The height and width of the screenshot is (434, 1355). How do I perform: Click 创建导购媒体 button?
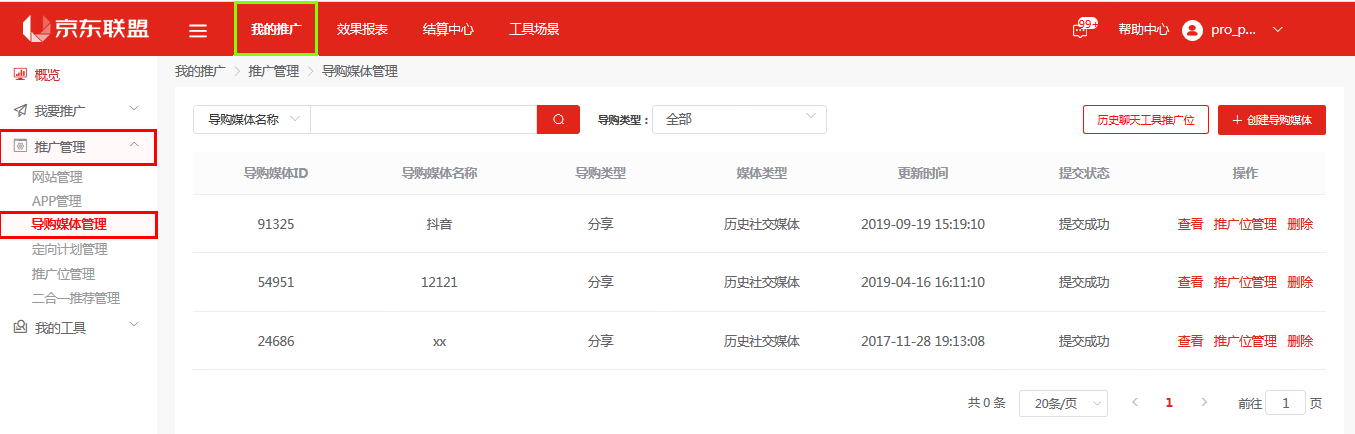1272,120
